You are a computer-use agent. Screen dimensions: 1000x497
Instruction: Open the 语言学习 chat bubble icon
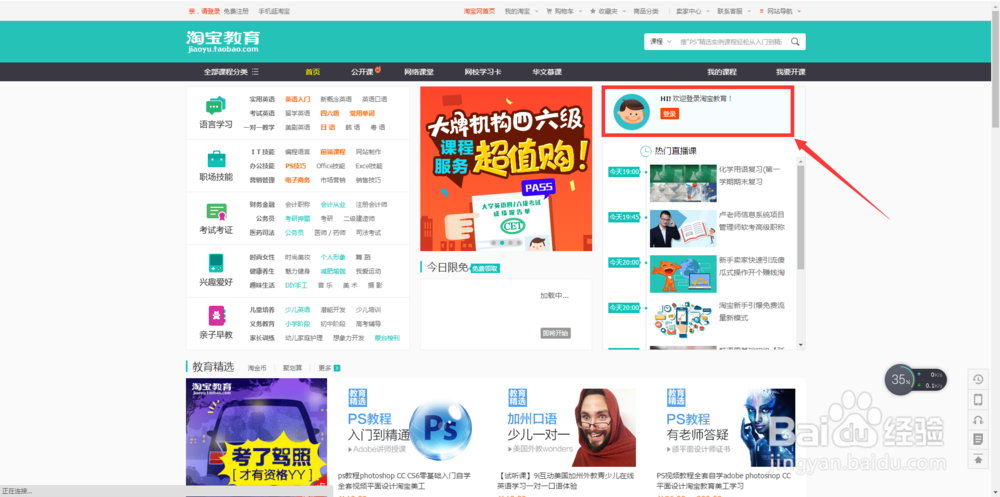pos(216,106)
